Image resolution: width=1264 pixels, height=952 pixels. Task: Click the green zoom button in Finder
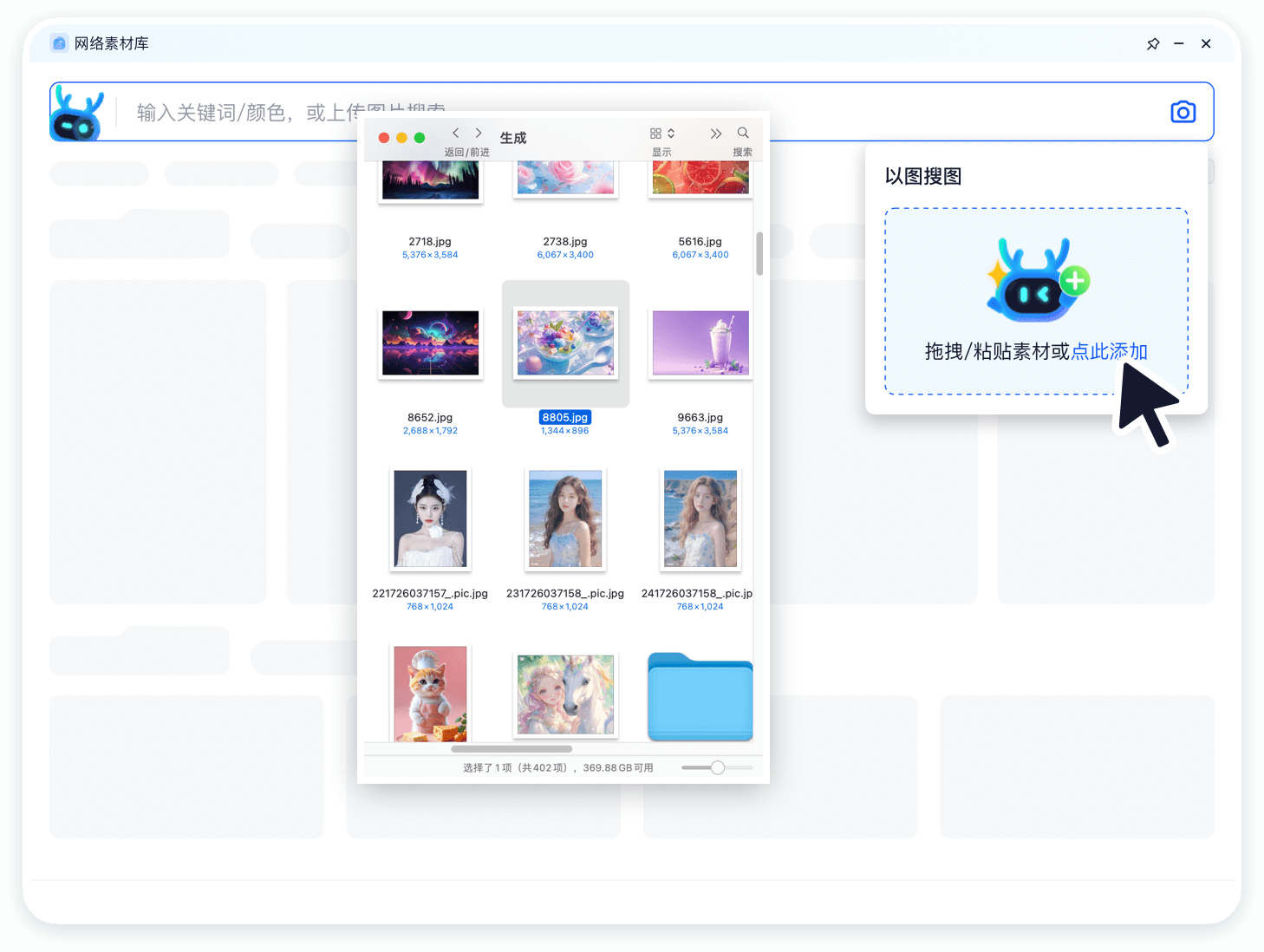(420, 138)
